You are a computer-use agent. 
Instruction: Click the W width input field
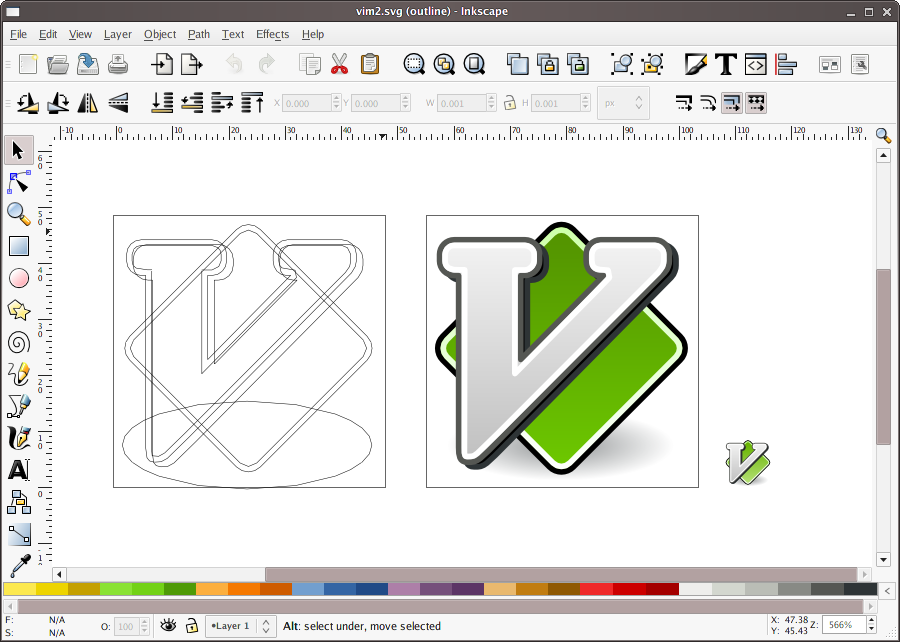(x=463, y=103)
